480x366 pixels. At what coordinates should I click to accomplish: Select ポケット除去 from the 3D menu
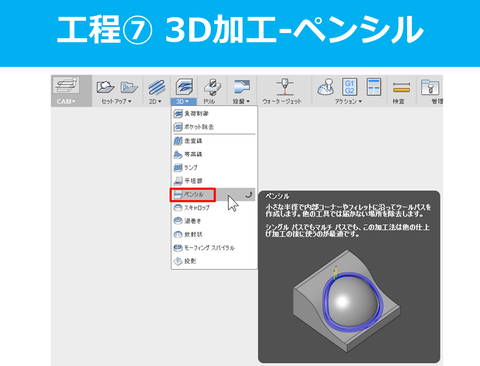click(x=214, y=127)
